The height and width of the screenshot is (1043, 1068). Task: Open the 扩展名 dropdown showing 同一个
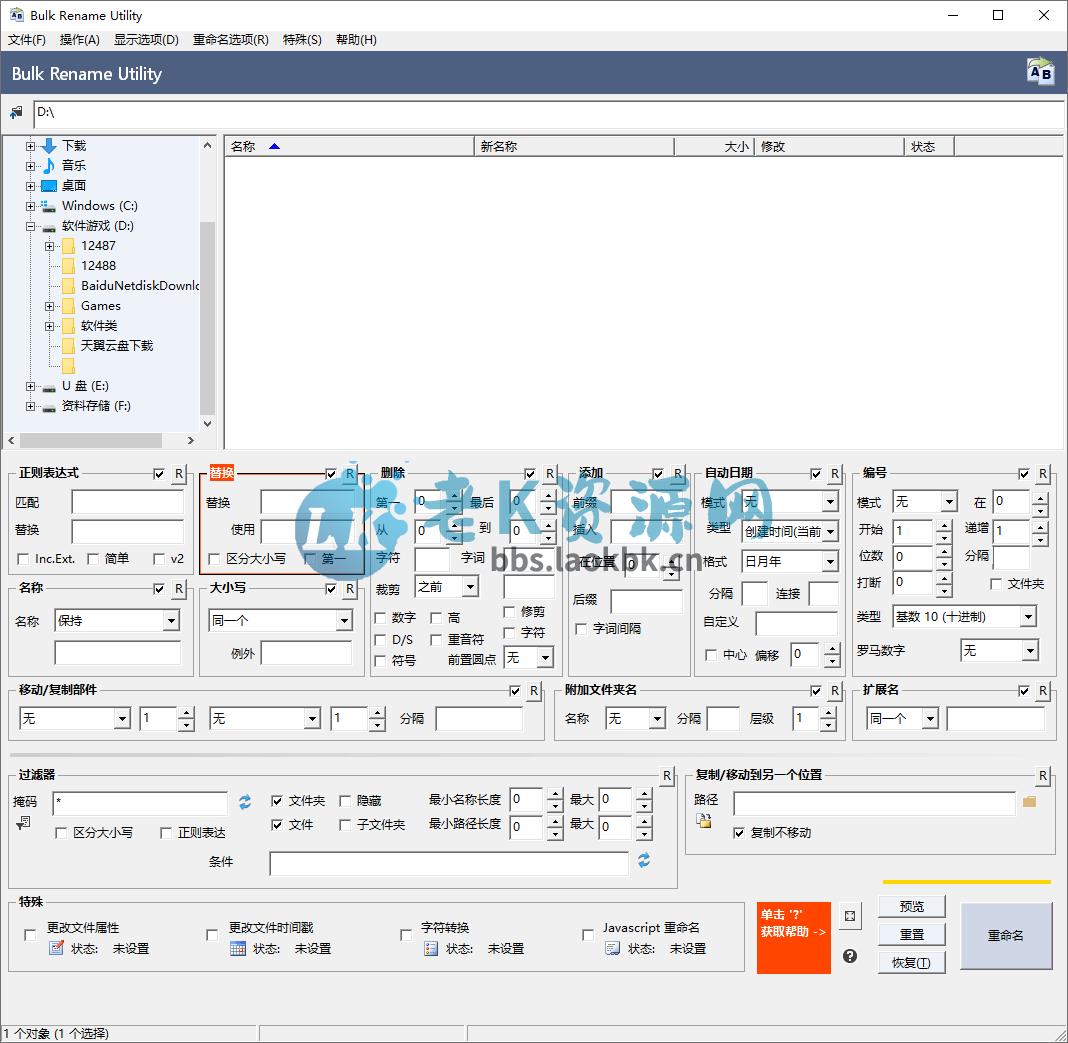point(902,718)
